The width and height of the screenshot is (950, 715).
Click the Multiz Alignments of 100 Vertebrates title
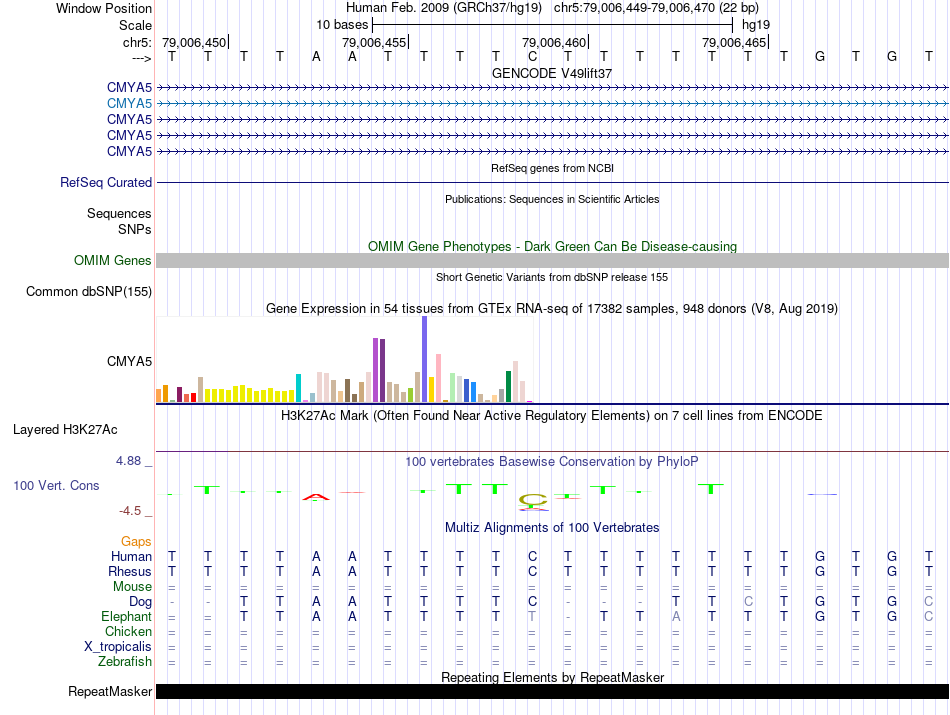coord(552,527)
